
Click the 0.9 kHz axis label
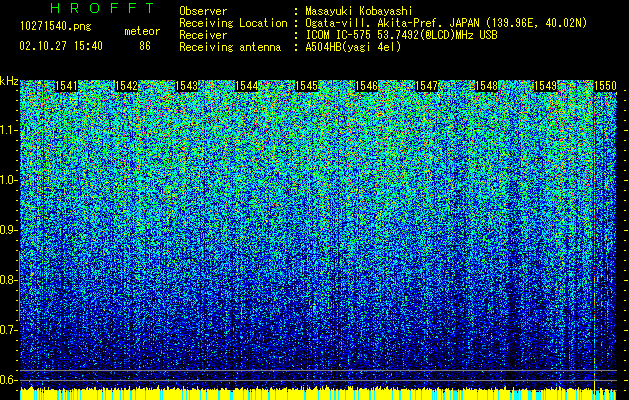pyautogui.click(x=9, y=230)
